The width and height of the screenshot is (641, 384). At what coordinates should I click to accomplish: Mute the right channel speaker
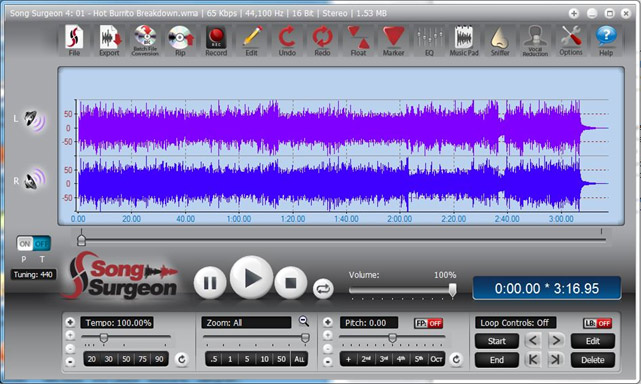coord(35,180)
